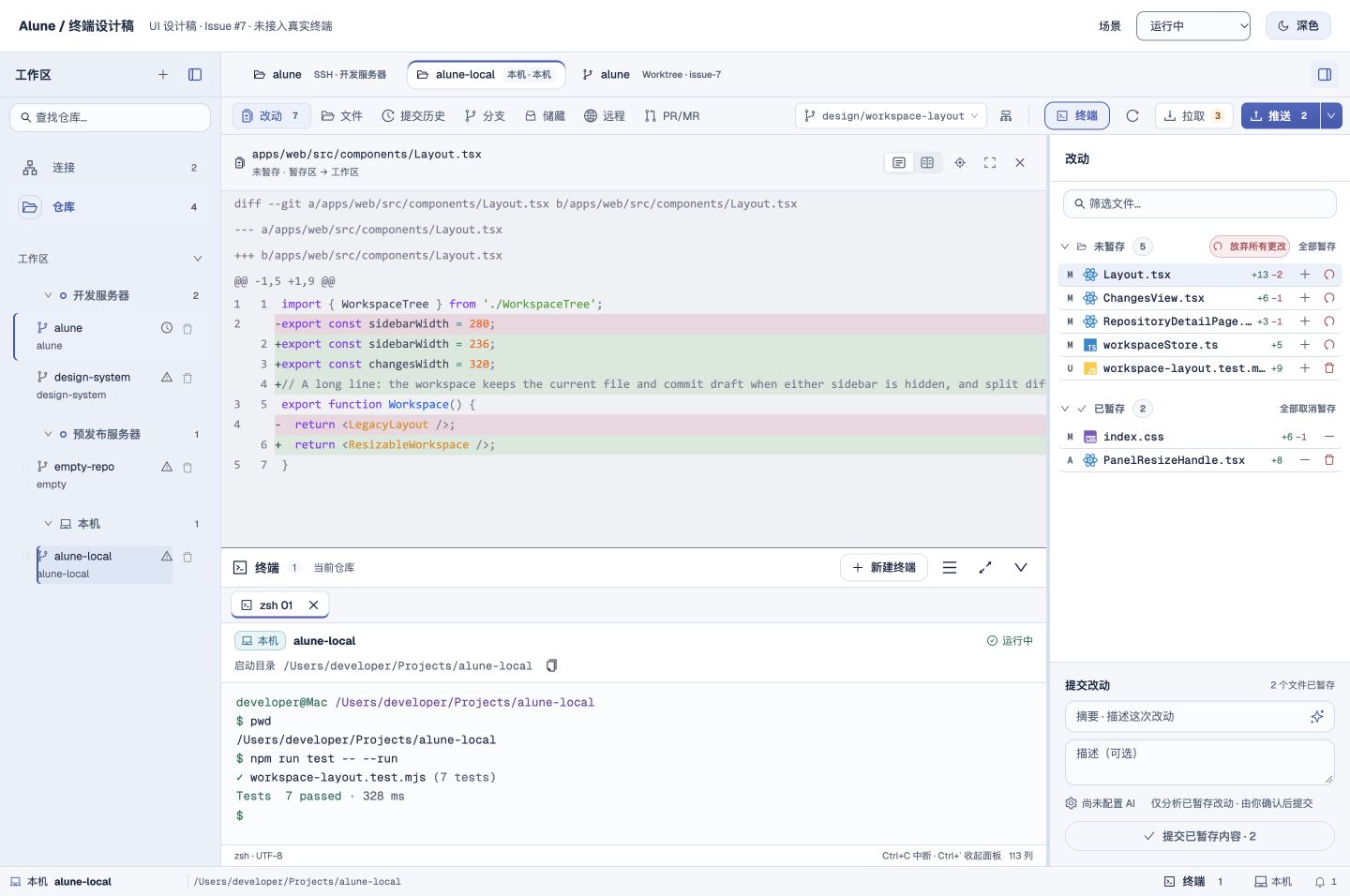Expand the diff view to fullscreen

990,163
